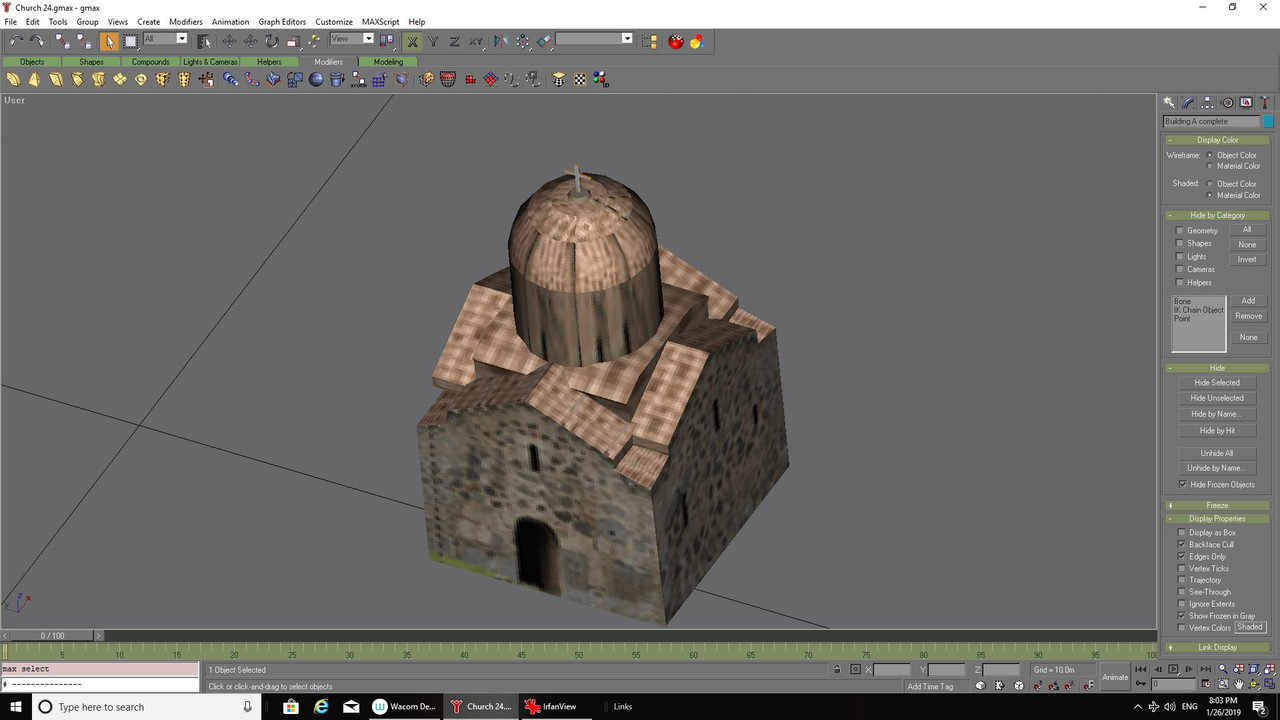Viewport: 1280px width, 720px height.
Task: Click the Mirror Selected Objects icon
Action: tap(501, 41)
